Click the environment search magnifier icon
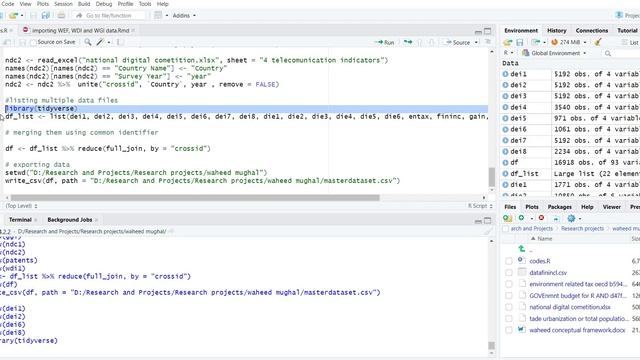This screenshot has width=640, height=360. click(x=608, y=53)
